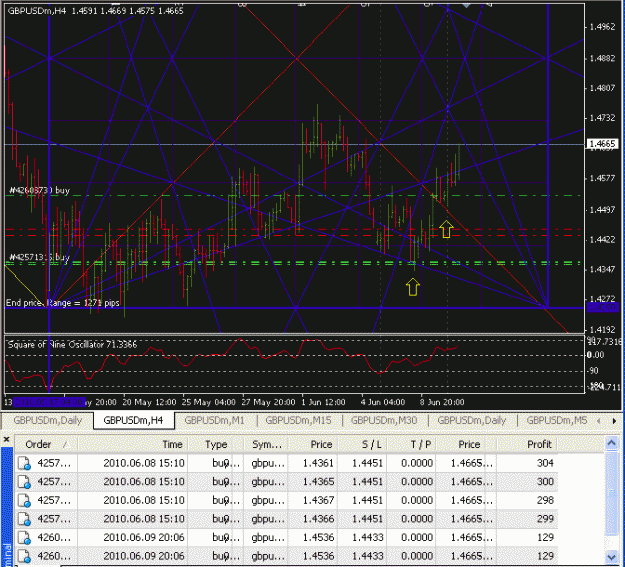625x567 pixels.
Task: Click the GBPUSDm,H4 chart title with OHLC values
Action: [96, 11]
